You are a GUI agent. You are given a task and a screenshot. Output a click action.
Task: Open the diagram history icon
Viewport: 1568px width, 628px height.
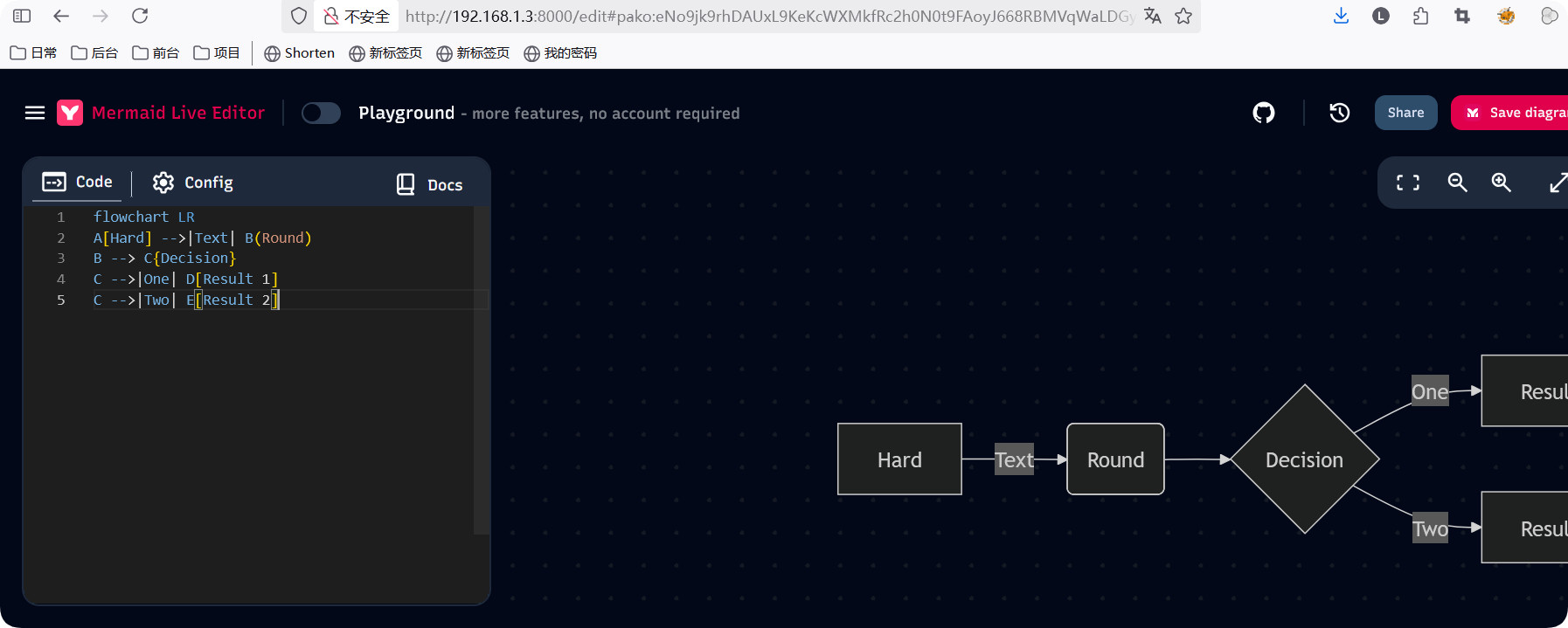click(1339, 113)
